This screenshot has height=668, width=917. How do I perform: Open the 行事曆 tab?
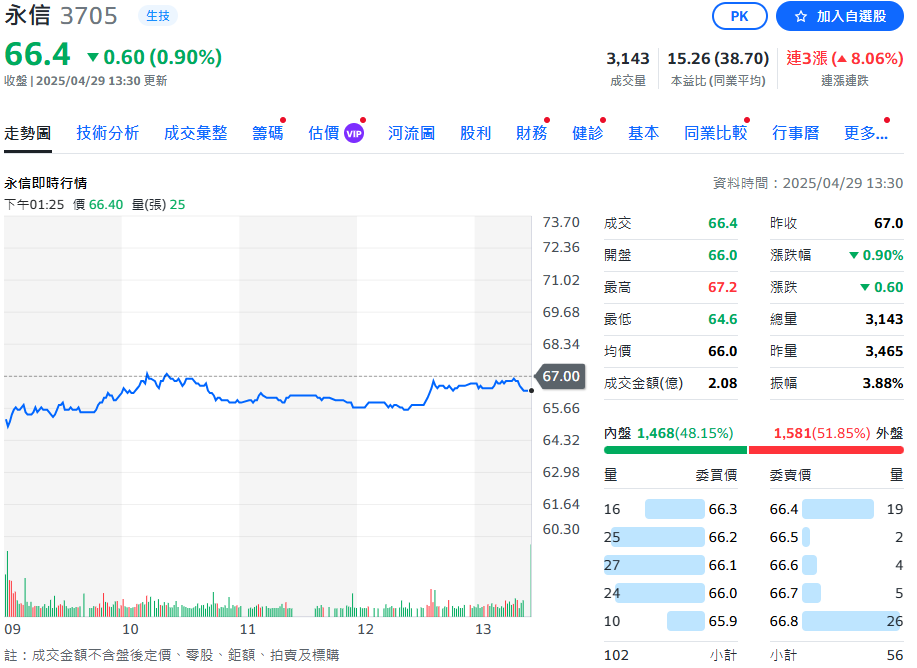pos(795,133)
